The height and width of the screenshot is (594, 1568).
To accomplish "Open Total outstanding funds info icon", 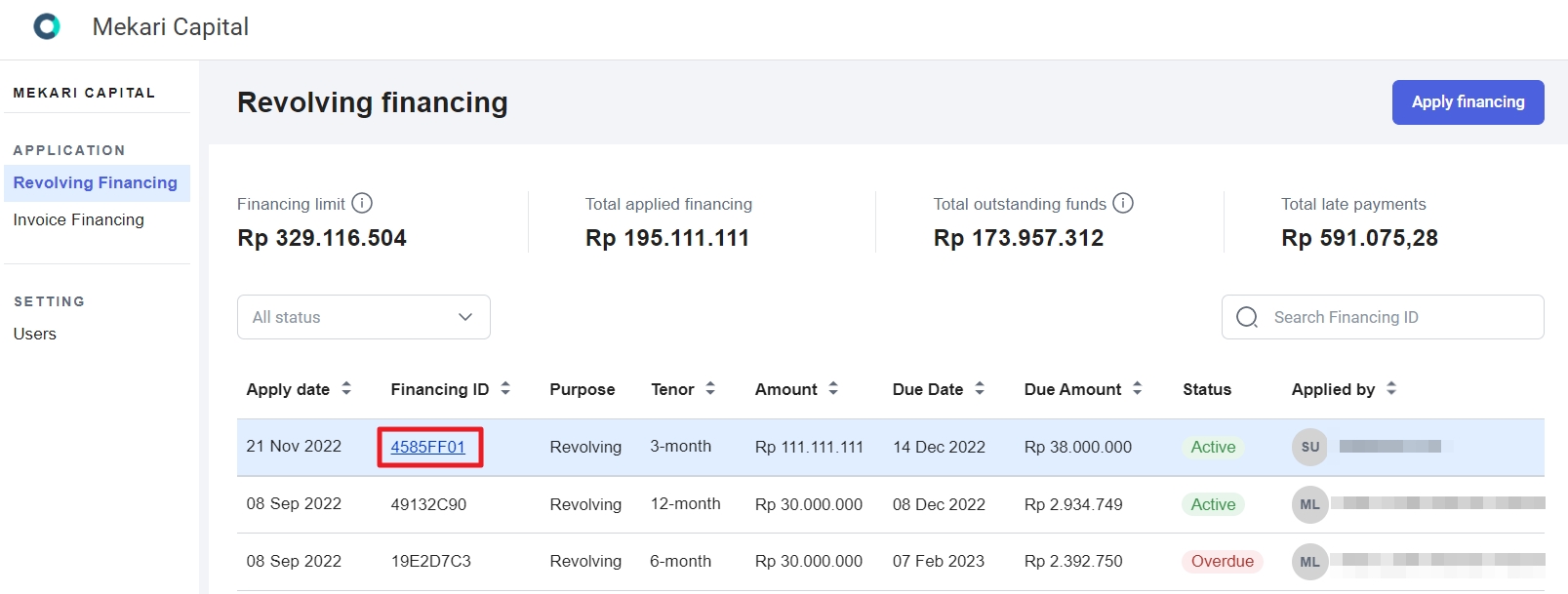I will 1123,203.
